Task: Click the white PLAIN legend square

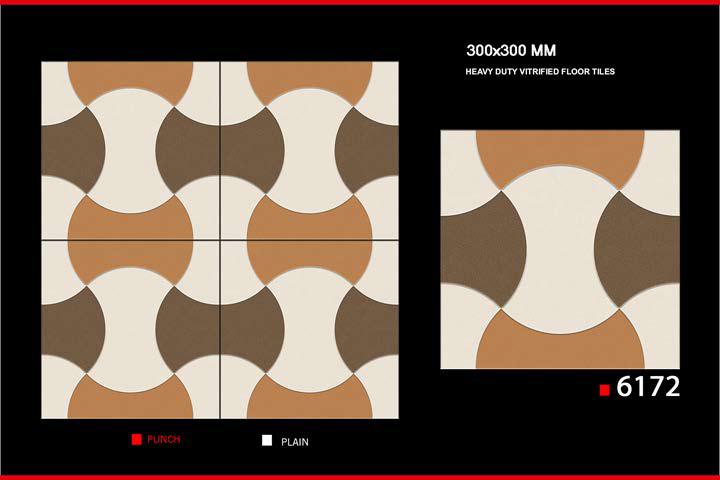Action: 267,441
